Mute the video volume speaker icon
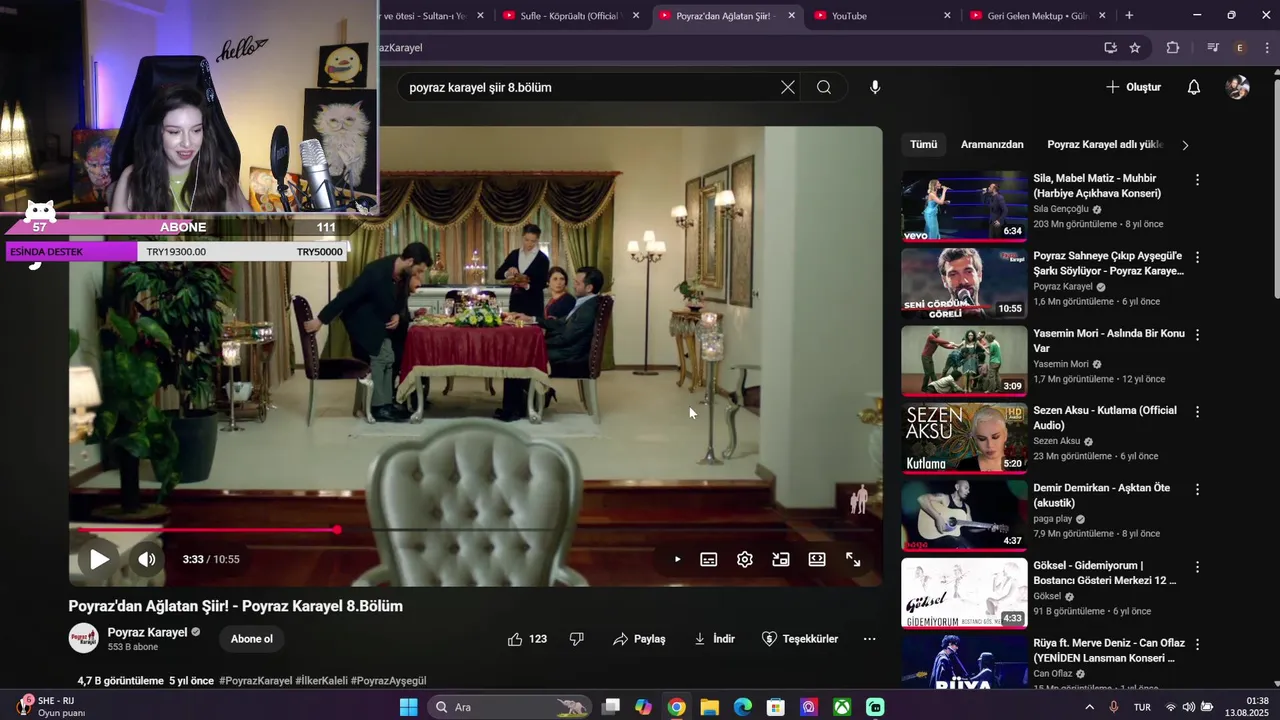This screenshot has height=720, width=1280. tap(147, 559)
